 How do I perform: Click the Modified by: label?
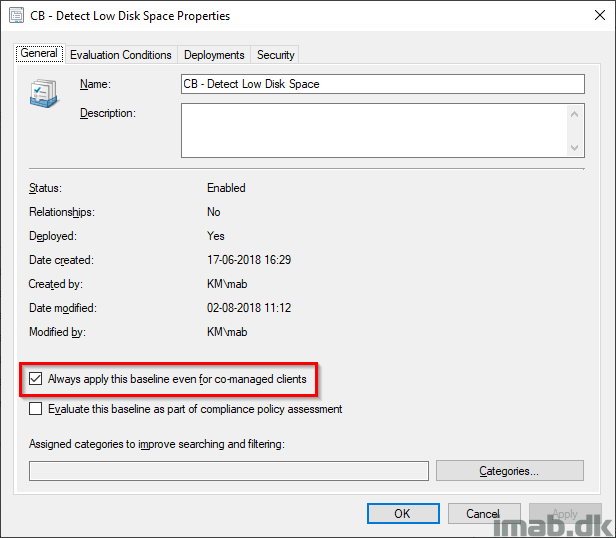pyautogui.click(x=57, y=332)
